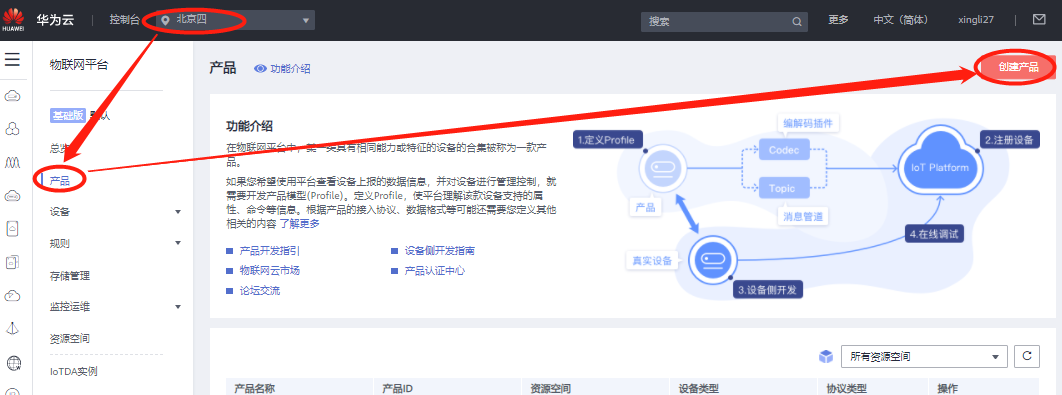
Task: Open 产品认证中心 link
Action: [435, 270]
